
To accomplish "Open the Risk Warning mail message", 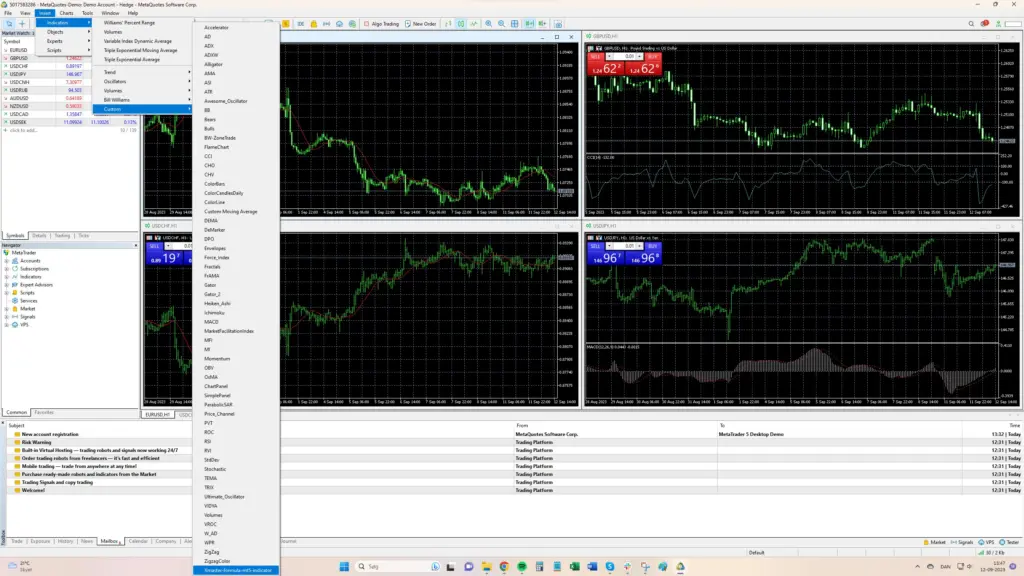I will click(x=37, y=442).
